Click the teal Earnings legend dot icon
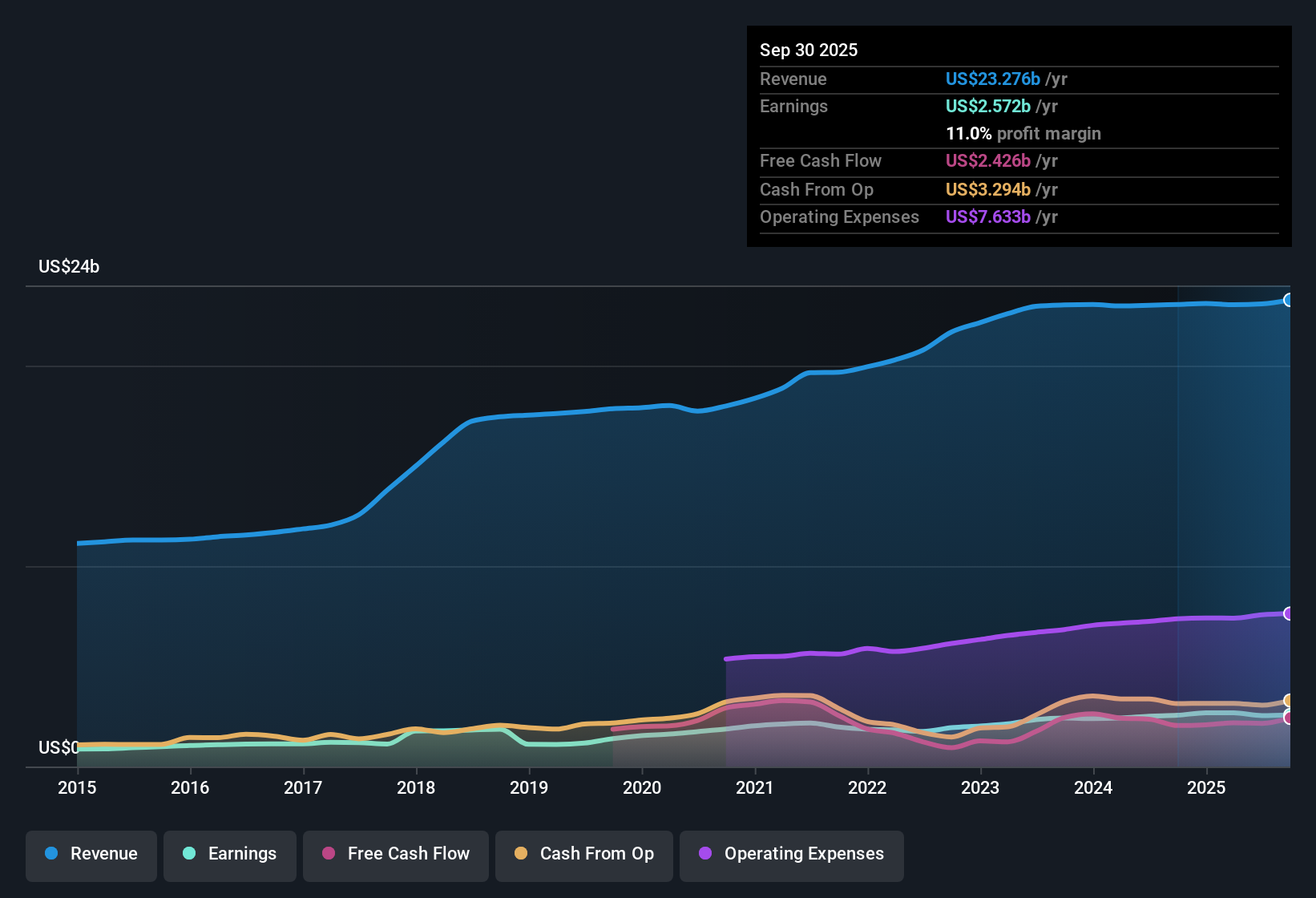Image resolution: width=1316 pixels, height=898 pixels. coord(189,854)
